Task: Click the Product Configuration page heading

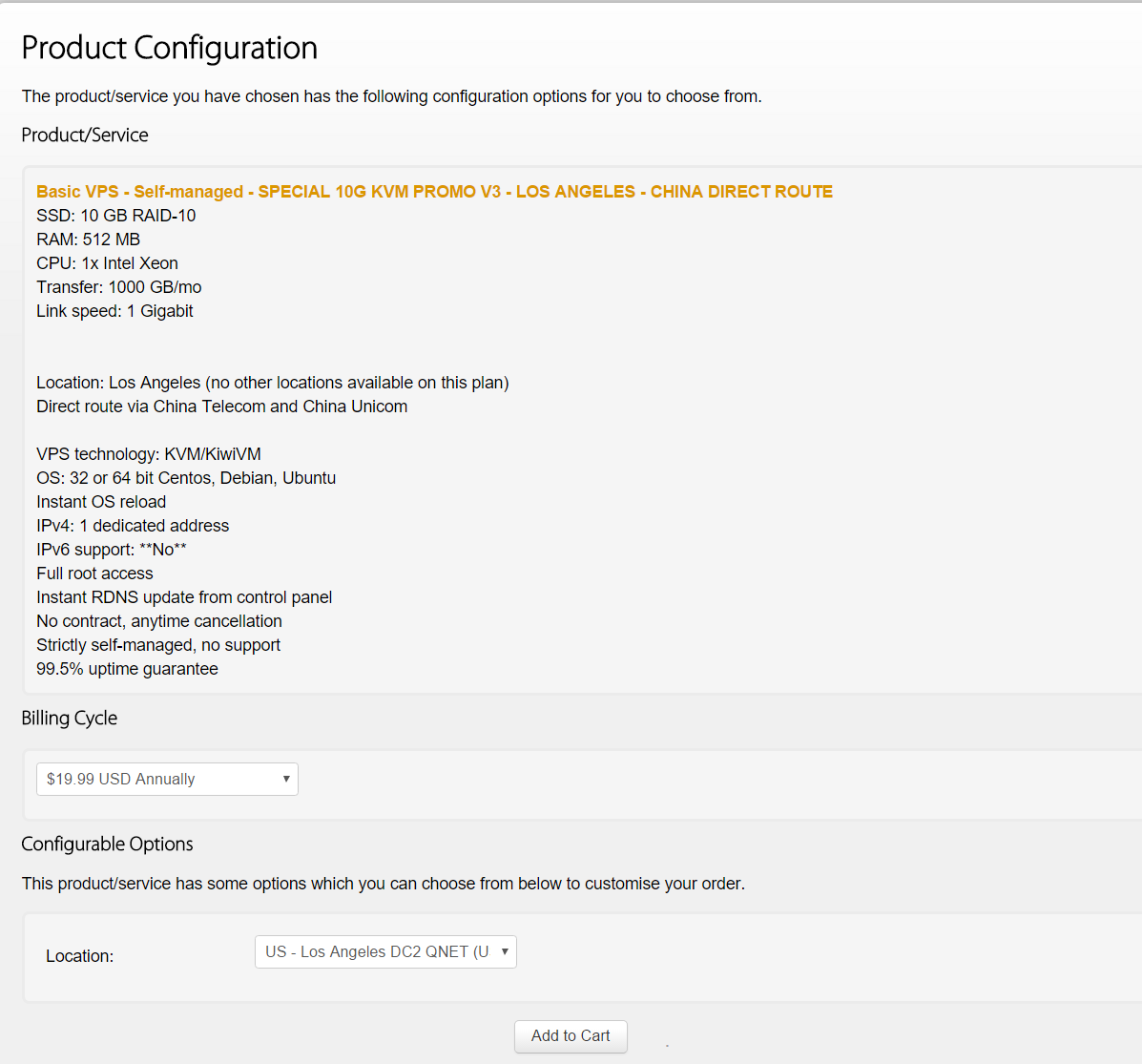Action: click(x=169, y=48)
